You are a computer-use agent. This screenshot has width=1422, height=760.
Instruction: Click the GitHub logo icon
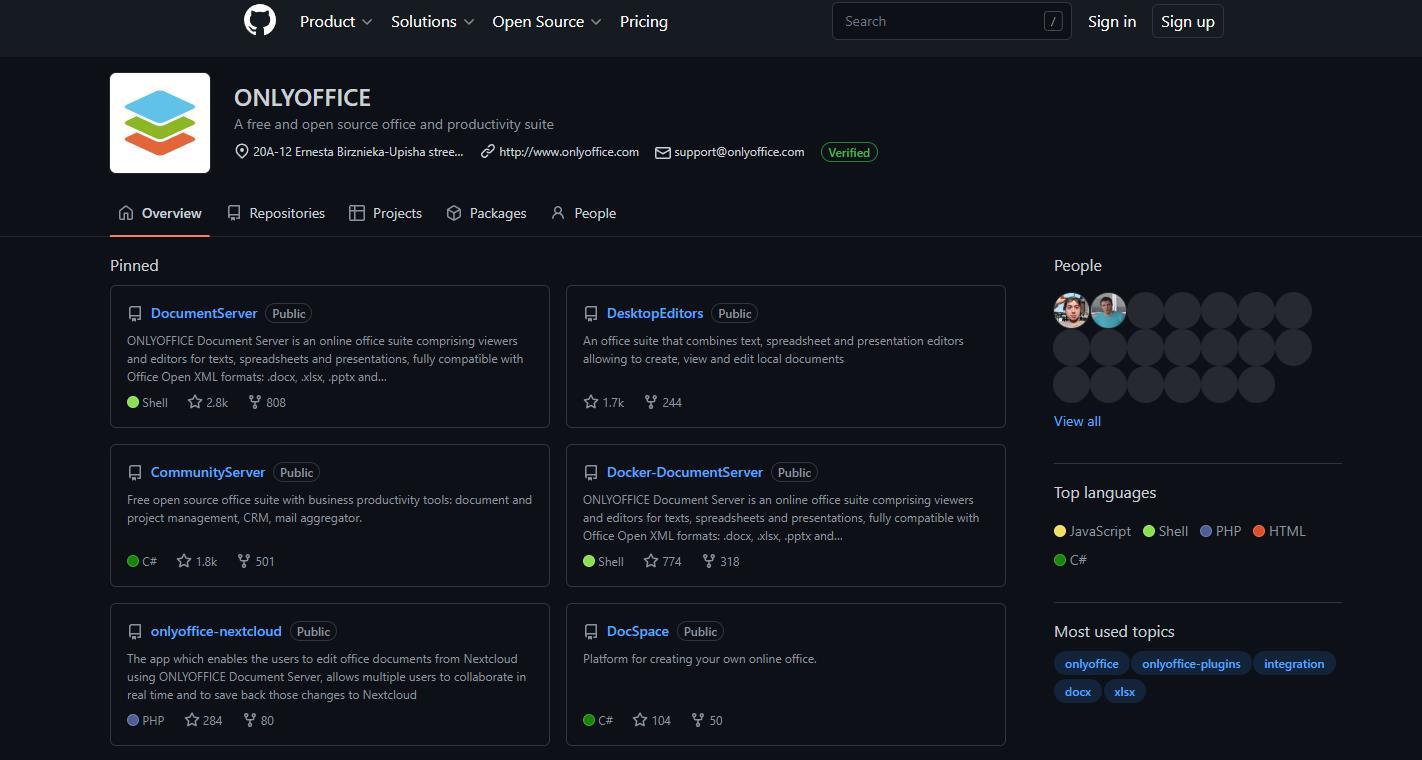260,20
